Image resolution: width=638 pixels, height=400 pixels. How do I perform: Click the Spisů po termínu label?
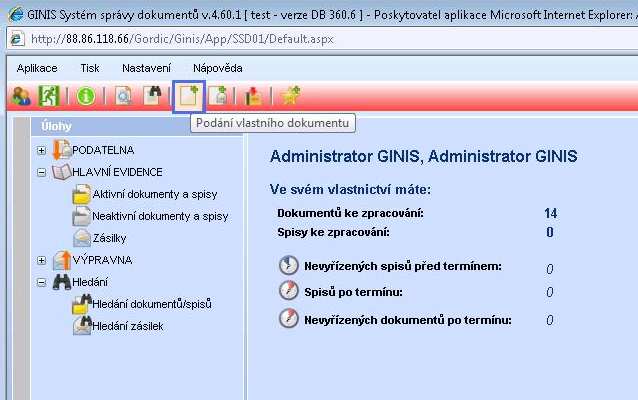[x=353, y=292]
